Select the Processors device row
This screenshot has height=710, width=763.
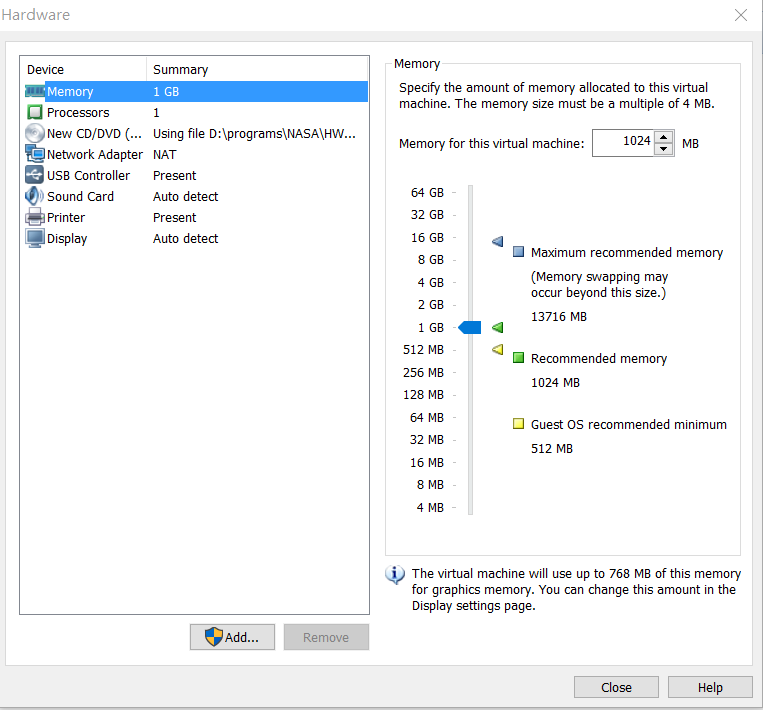pyautogui.click(x=197, y=112)
